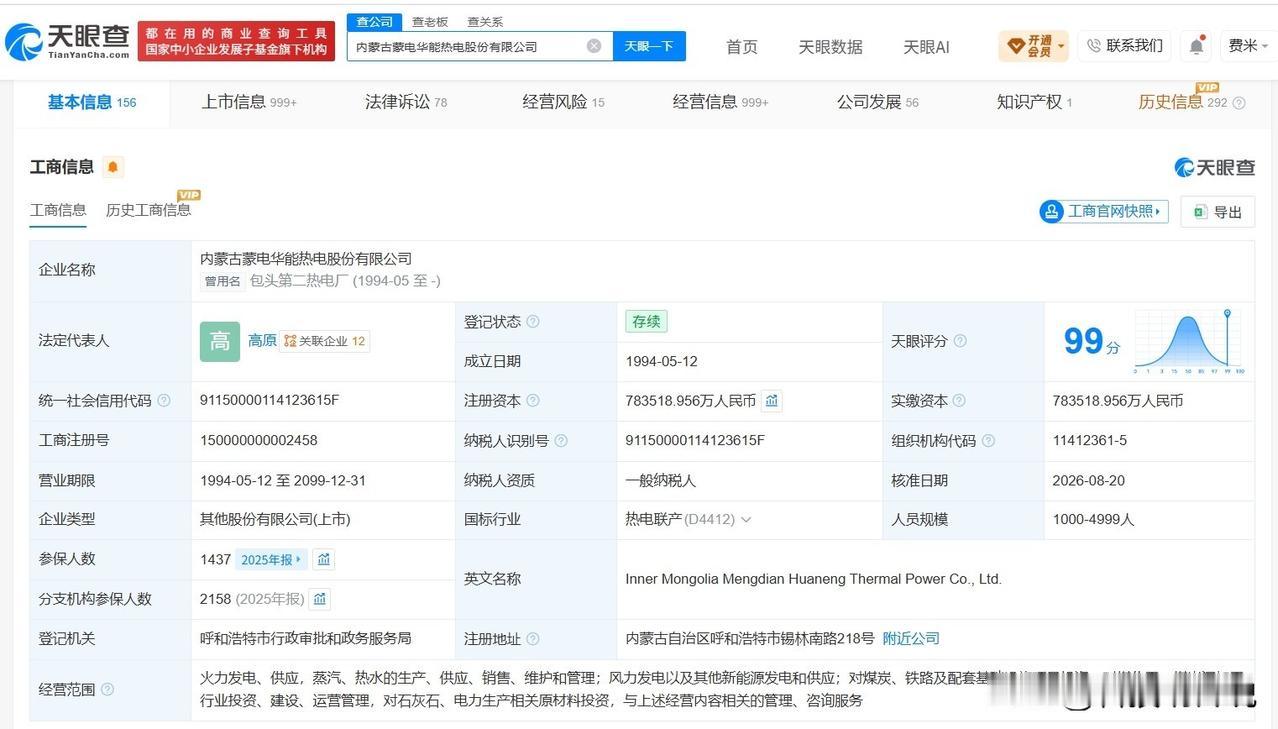Open the 经营信息 999+ tab

[720, 102]
